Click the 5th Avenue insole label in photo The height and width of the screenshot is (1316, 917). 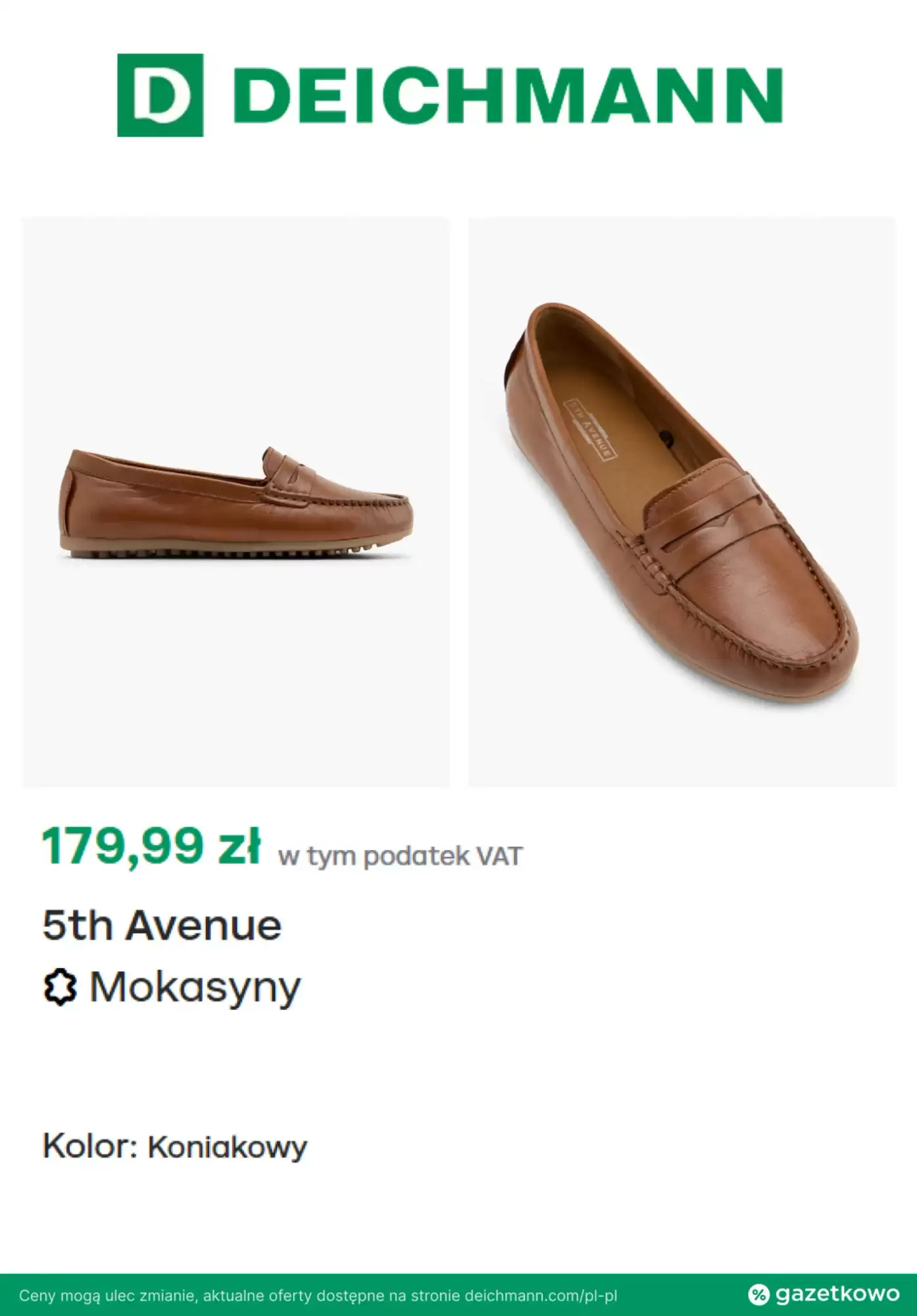(x=589, y=427)
